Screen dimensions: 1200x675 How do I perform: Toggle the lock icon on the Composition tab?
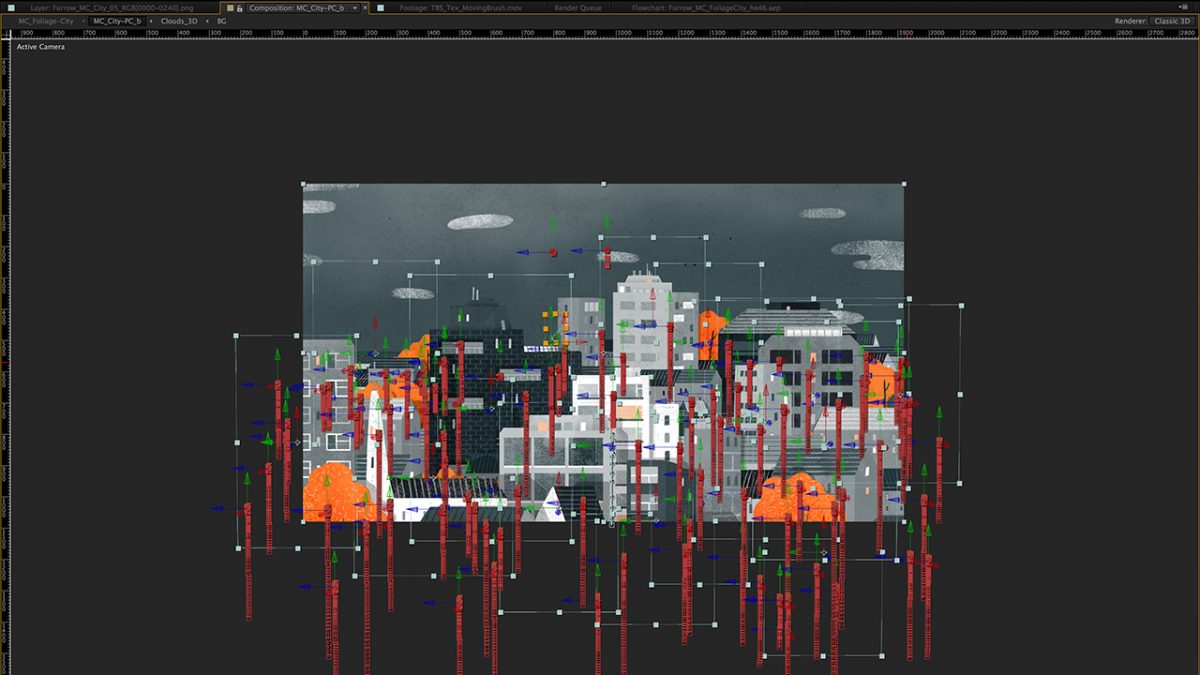click(240, 8)
